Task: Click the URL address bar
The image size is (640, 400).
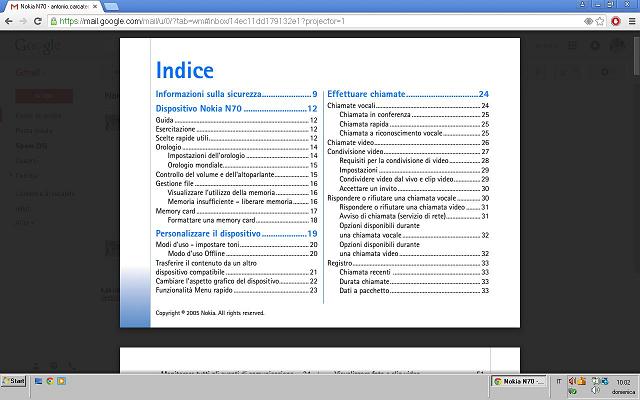Action: click(300, 20)
